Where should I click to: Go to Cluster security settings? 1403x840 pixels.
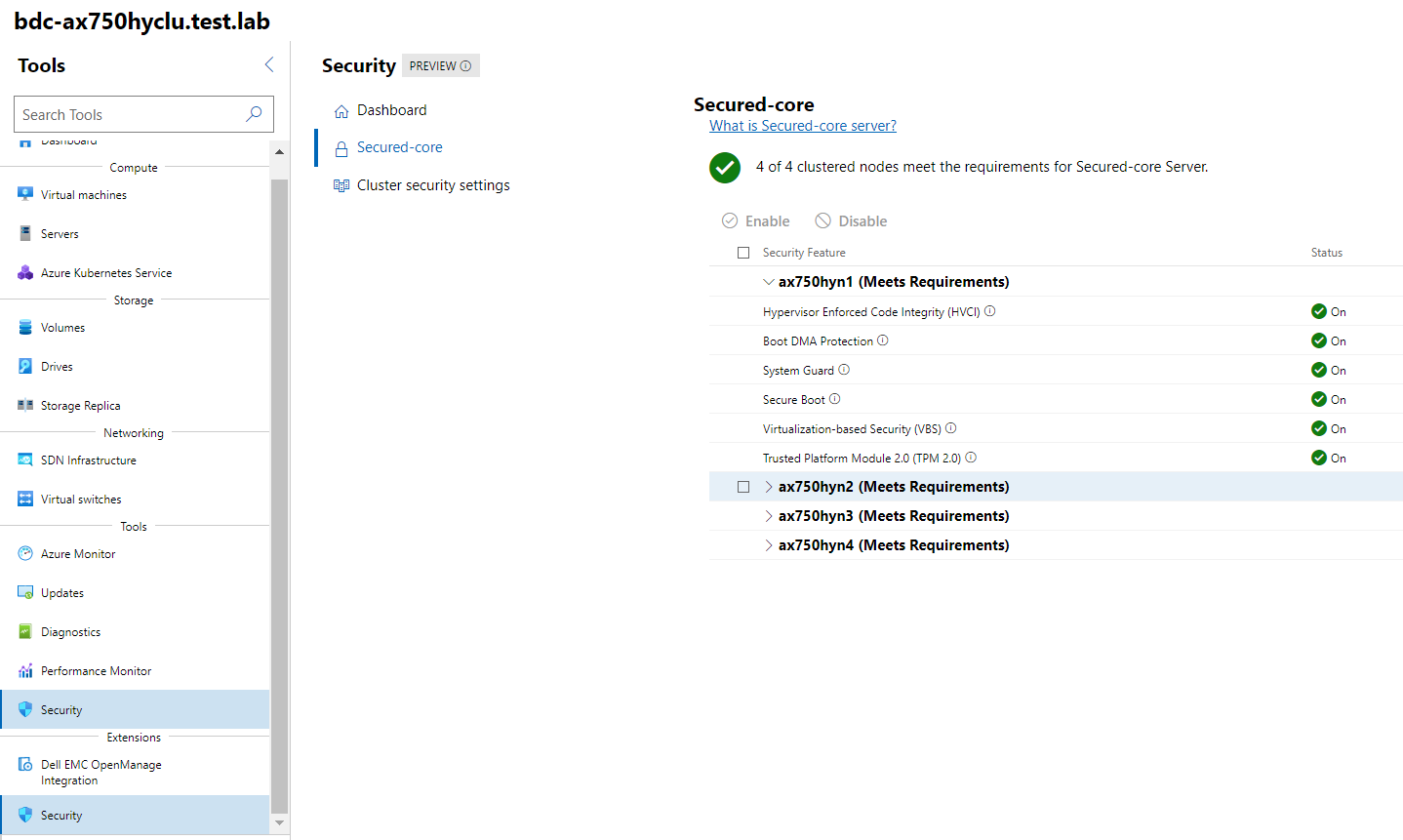[433, 185]
